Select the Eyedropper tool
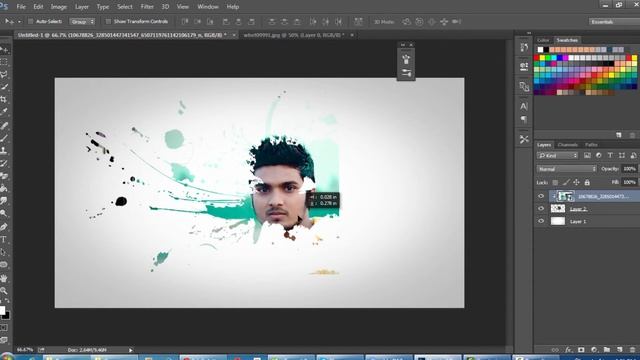The width and height of the screenshot is (640, 360). [4, 111]
